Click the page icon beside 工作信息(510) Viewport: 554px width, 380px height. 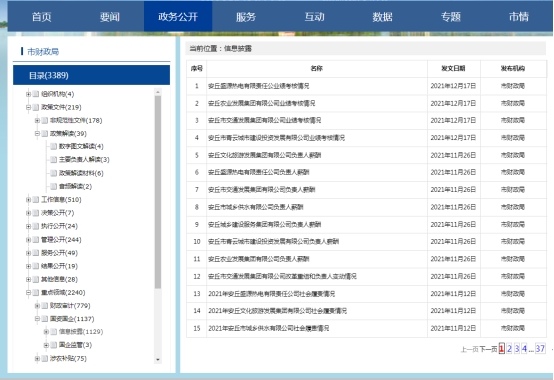36,200
